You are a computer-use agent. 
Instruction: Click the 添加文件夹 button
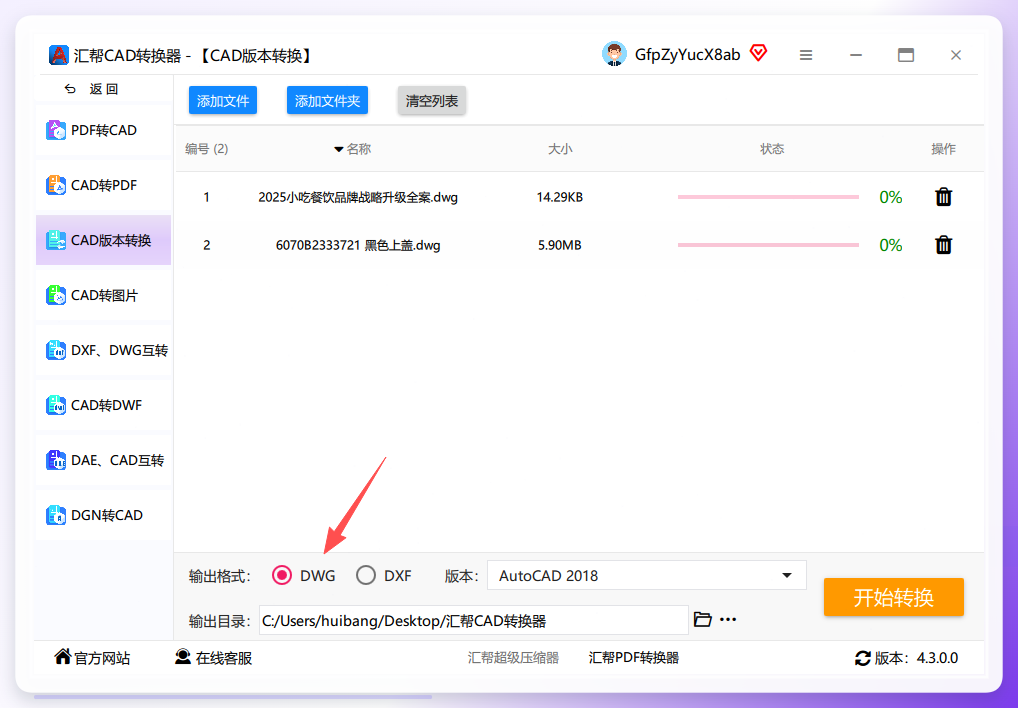327,101
